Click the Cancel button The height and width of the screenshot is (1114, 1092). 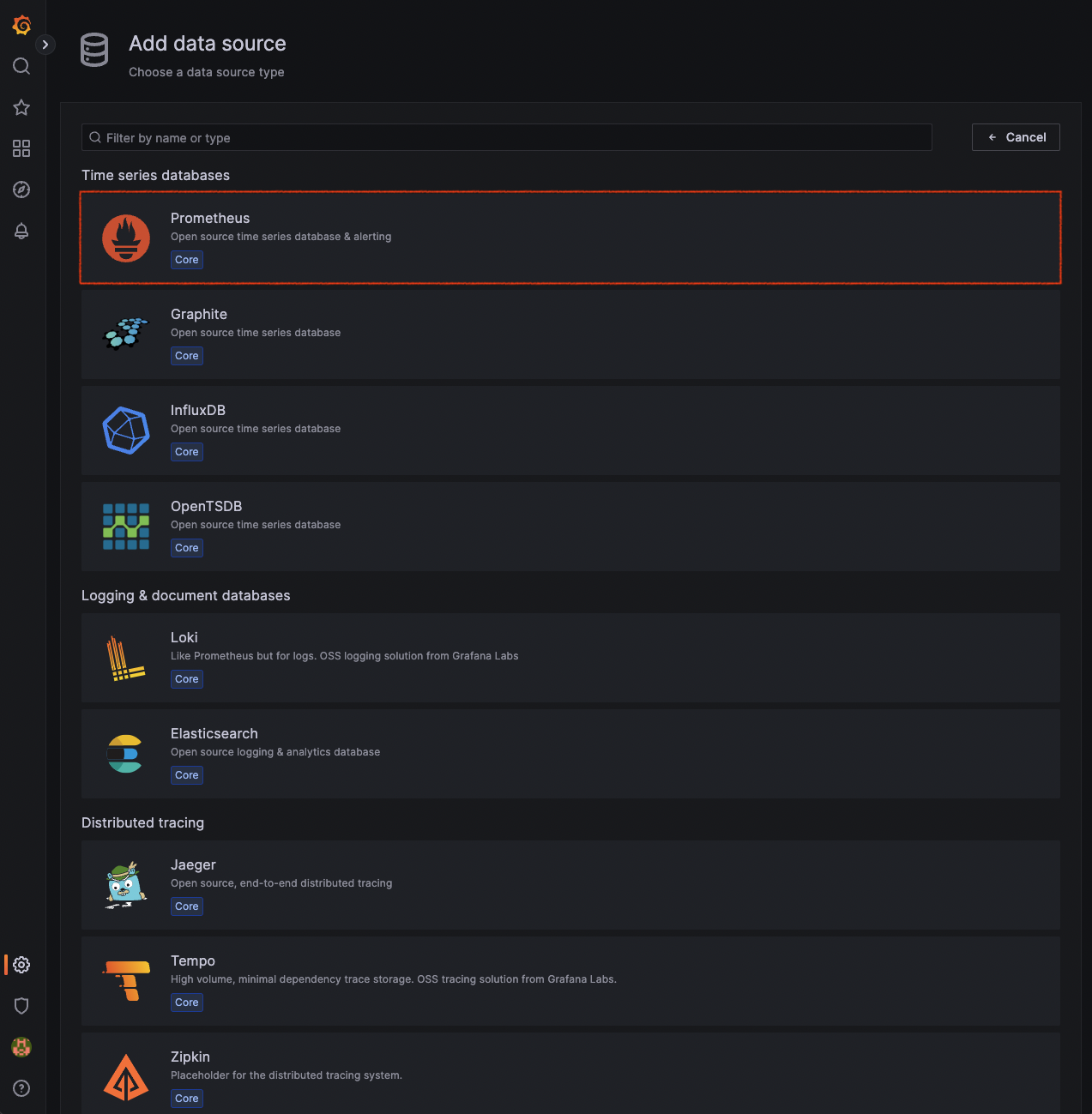pos(1016,137)
